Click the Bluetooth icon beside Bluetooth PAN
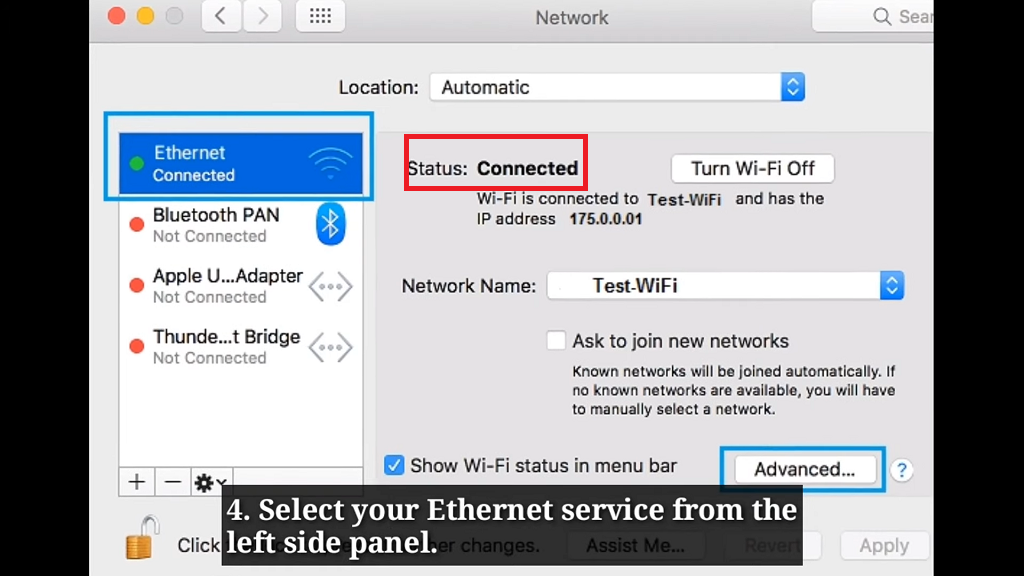 click(x=330, y=224)
